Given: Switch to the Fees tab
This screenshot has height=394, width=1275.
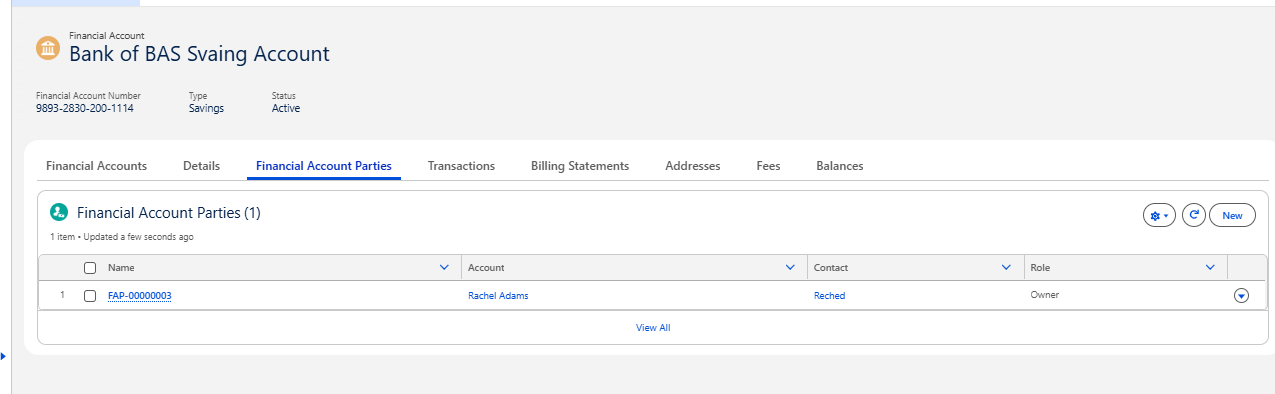Looking at the screenshot, I should tap(768, 166).
